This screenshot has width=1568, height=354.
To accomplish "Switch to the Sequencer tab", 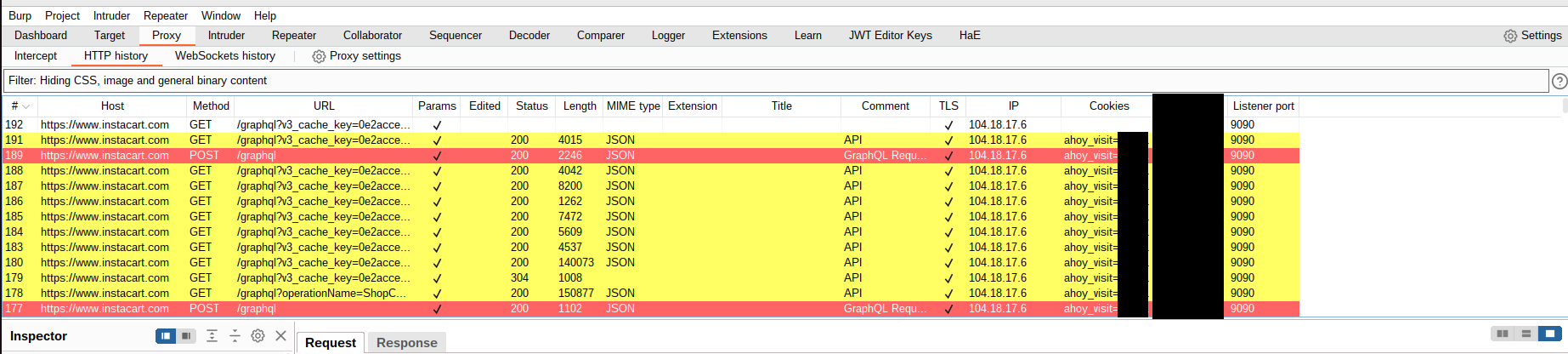I will click(456, 36).
